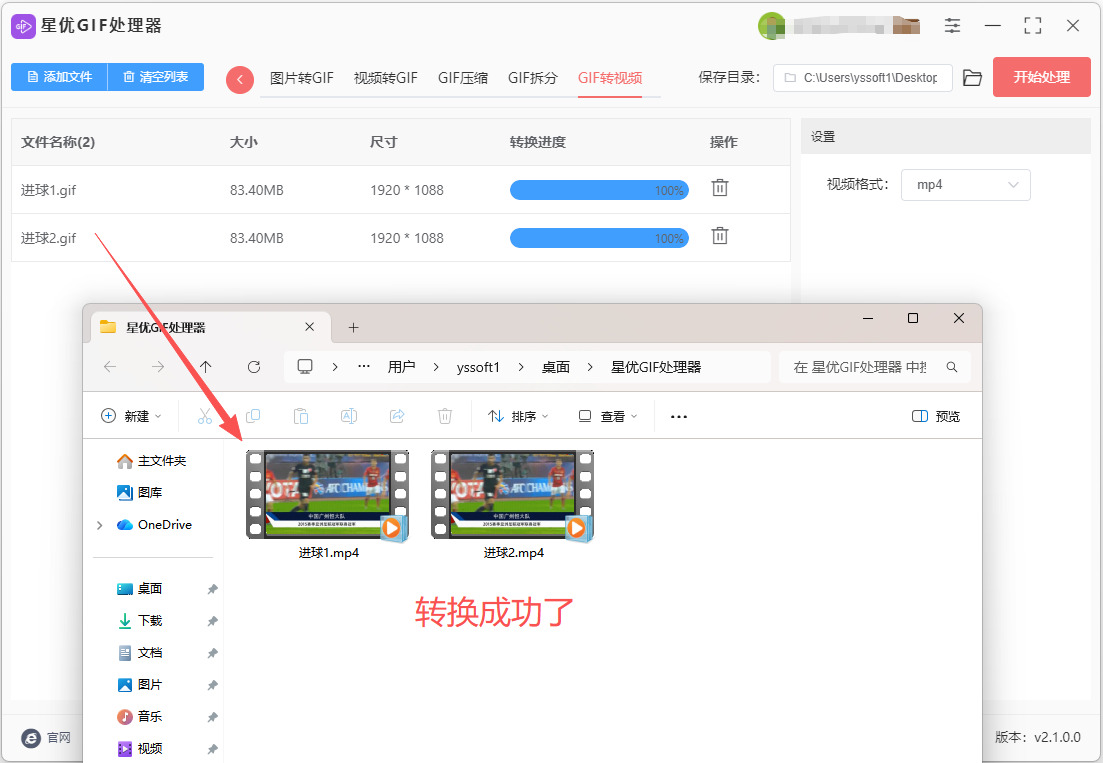Close the 星优GIF处理器 Explorer tab
Viewport: 1103px width, 763px height.
click(310, 327)
